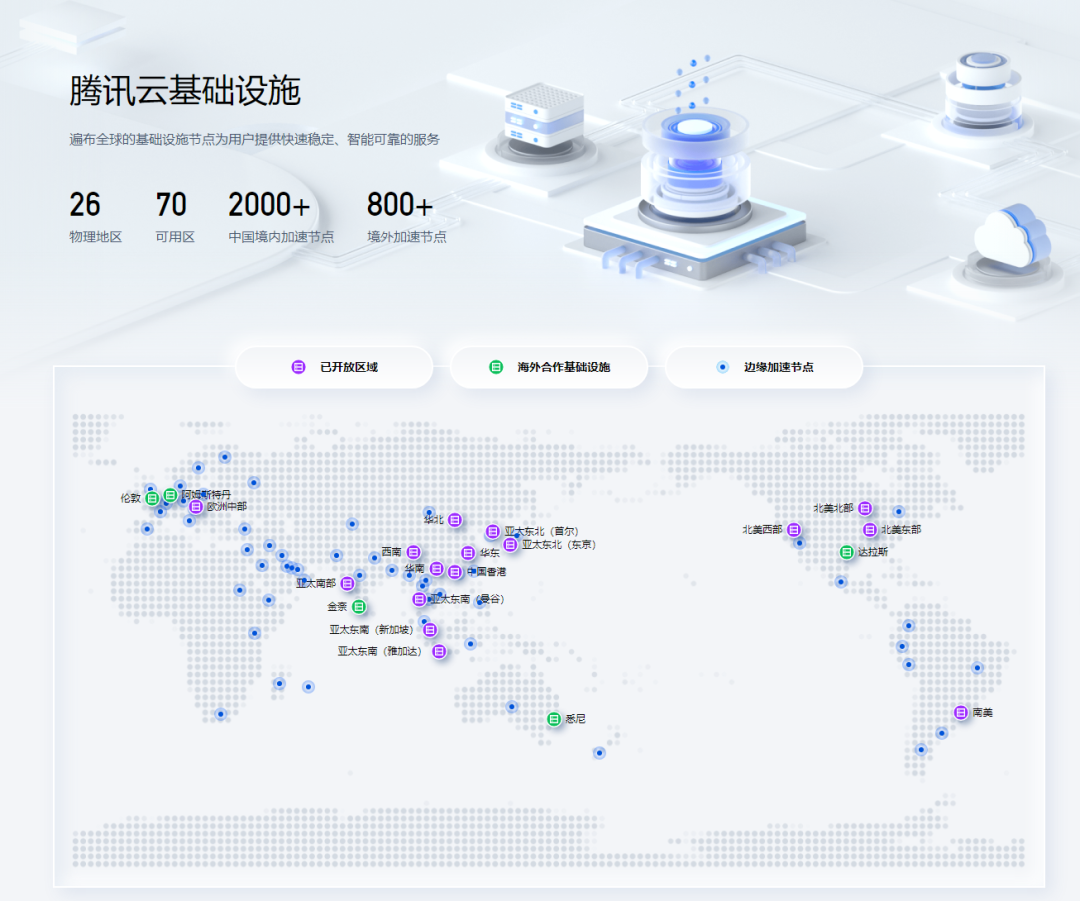Click the 亚太东南（雅加达）region marker
Screen dimensions: 1080x901
coord(439,651)
